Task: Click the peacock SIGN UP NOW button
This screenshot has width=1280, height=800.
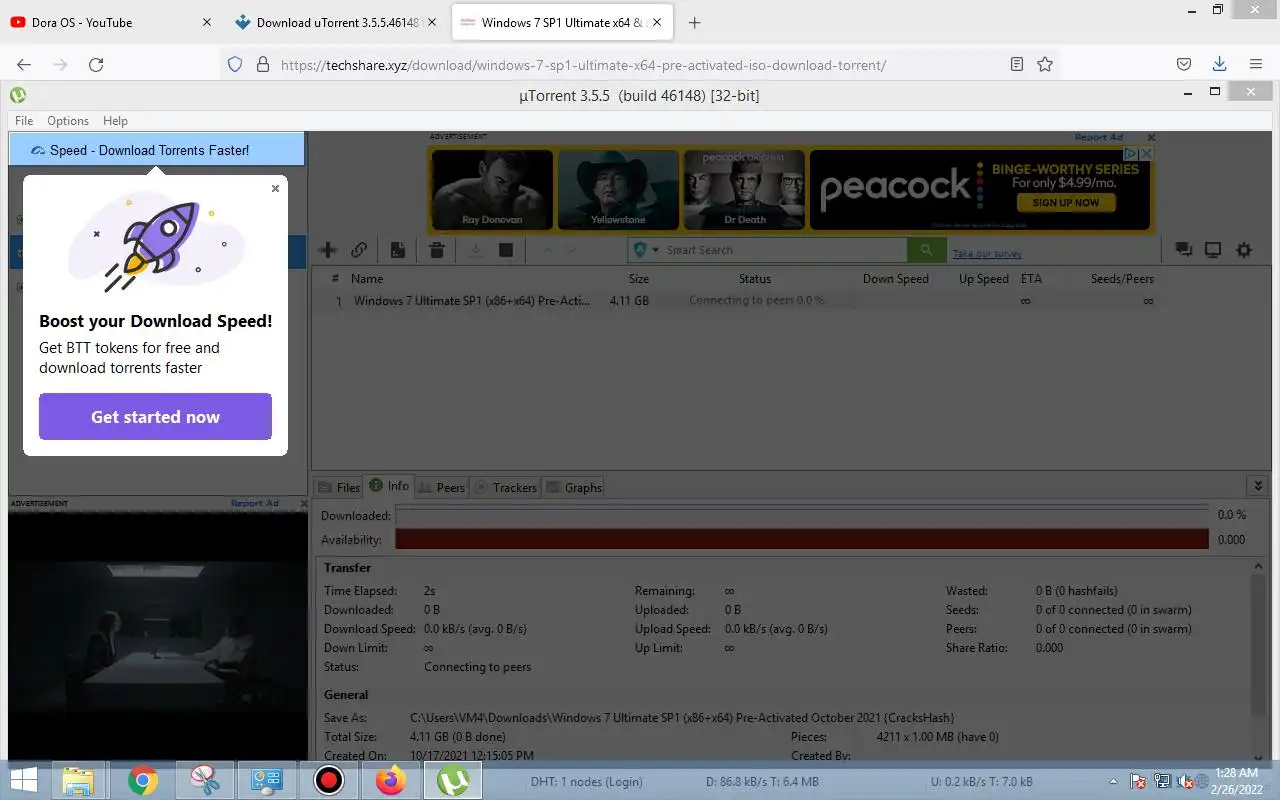Action: 1065,202
